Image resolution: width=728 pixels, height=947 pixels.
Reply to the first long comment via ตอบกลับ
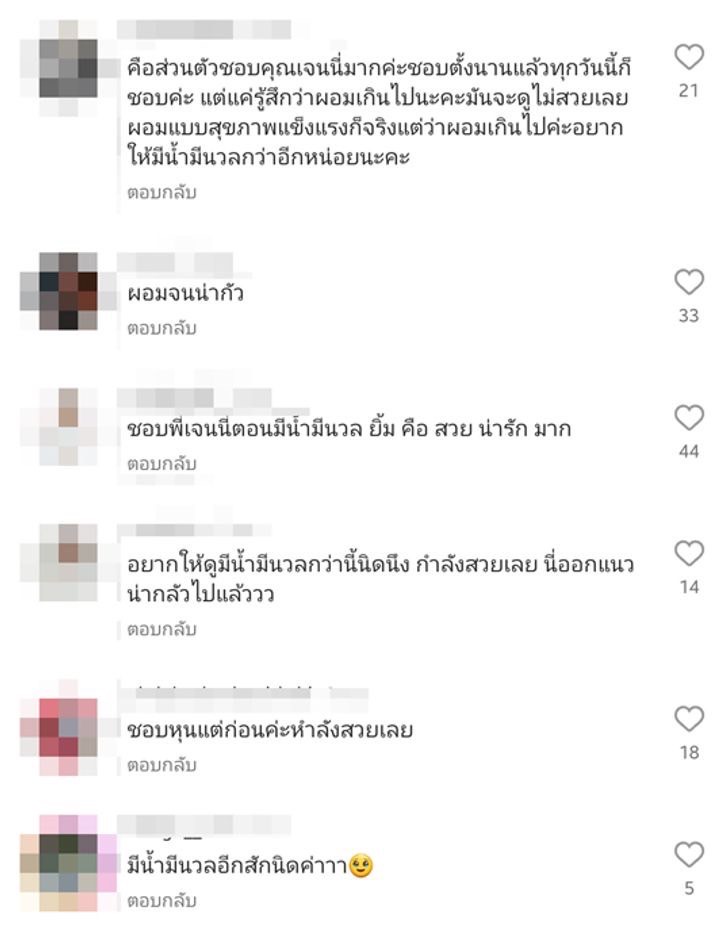pos(161,193)
